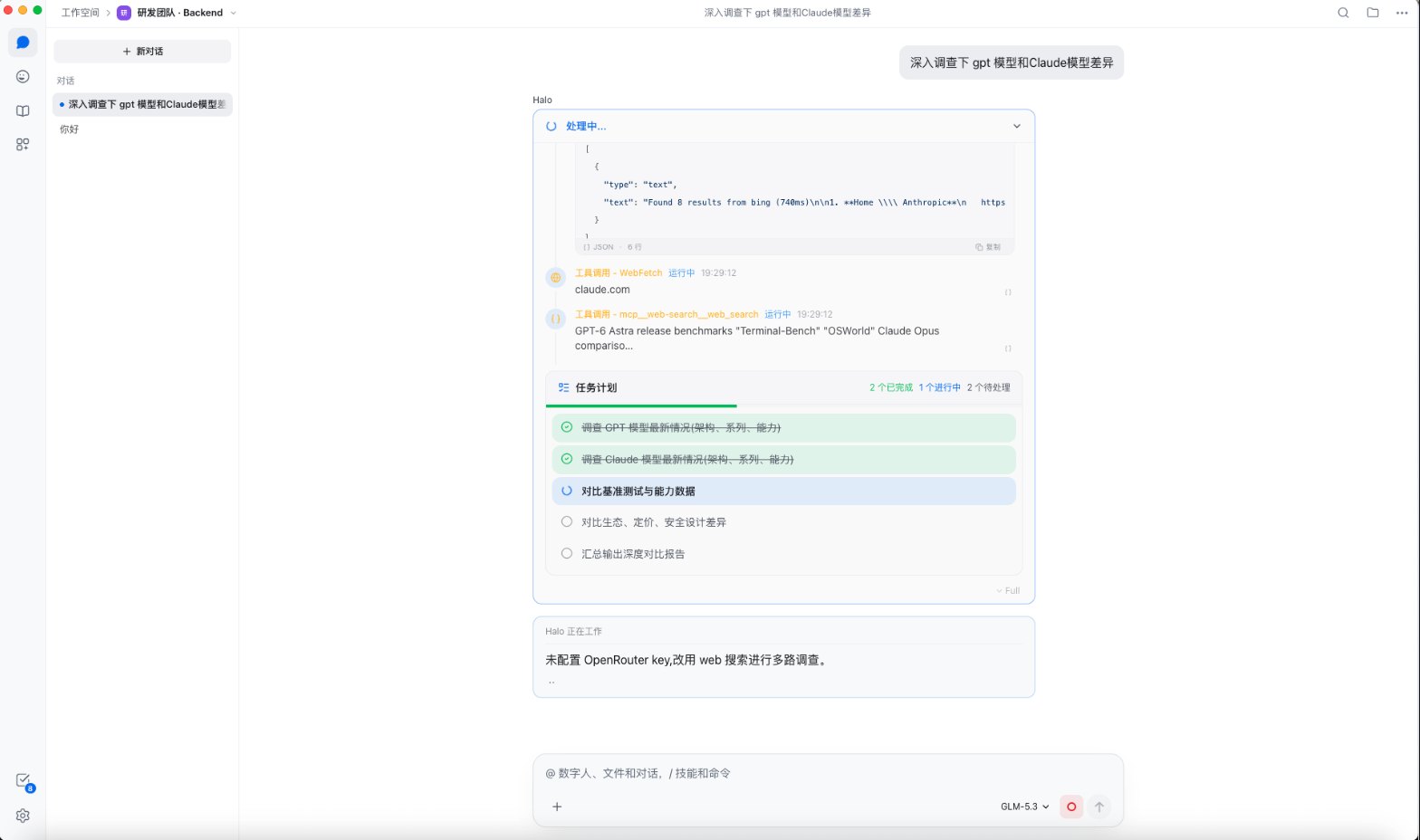Open the knowledge book icon in sidebar
Viewport: 1420px width, 840px height.
[23, 110]
